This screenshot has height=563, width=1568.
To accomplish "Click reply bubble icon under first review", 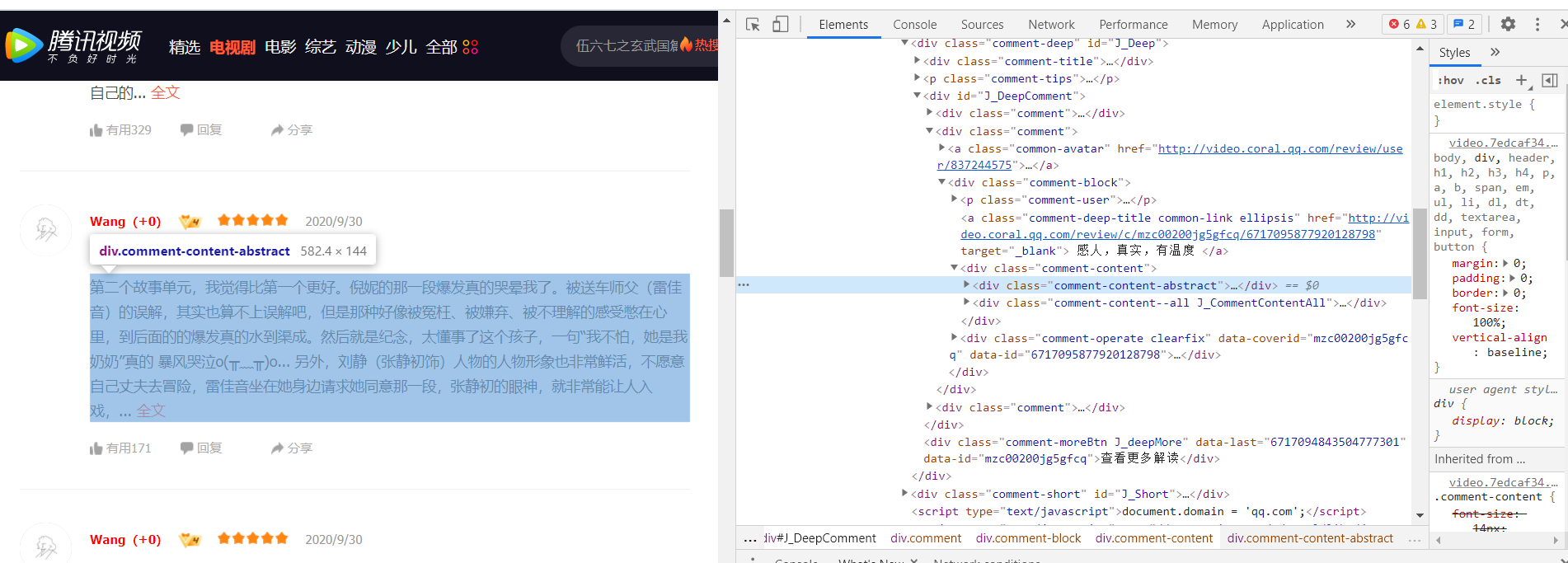I will click(x=187, y=130).
